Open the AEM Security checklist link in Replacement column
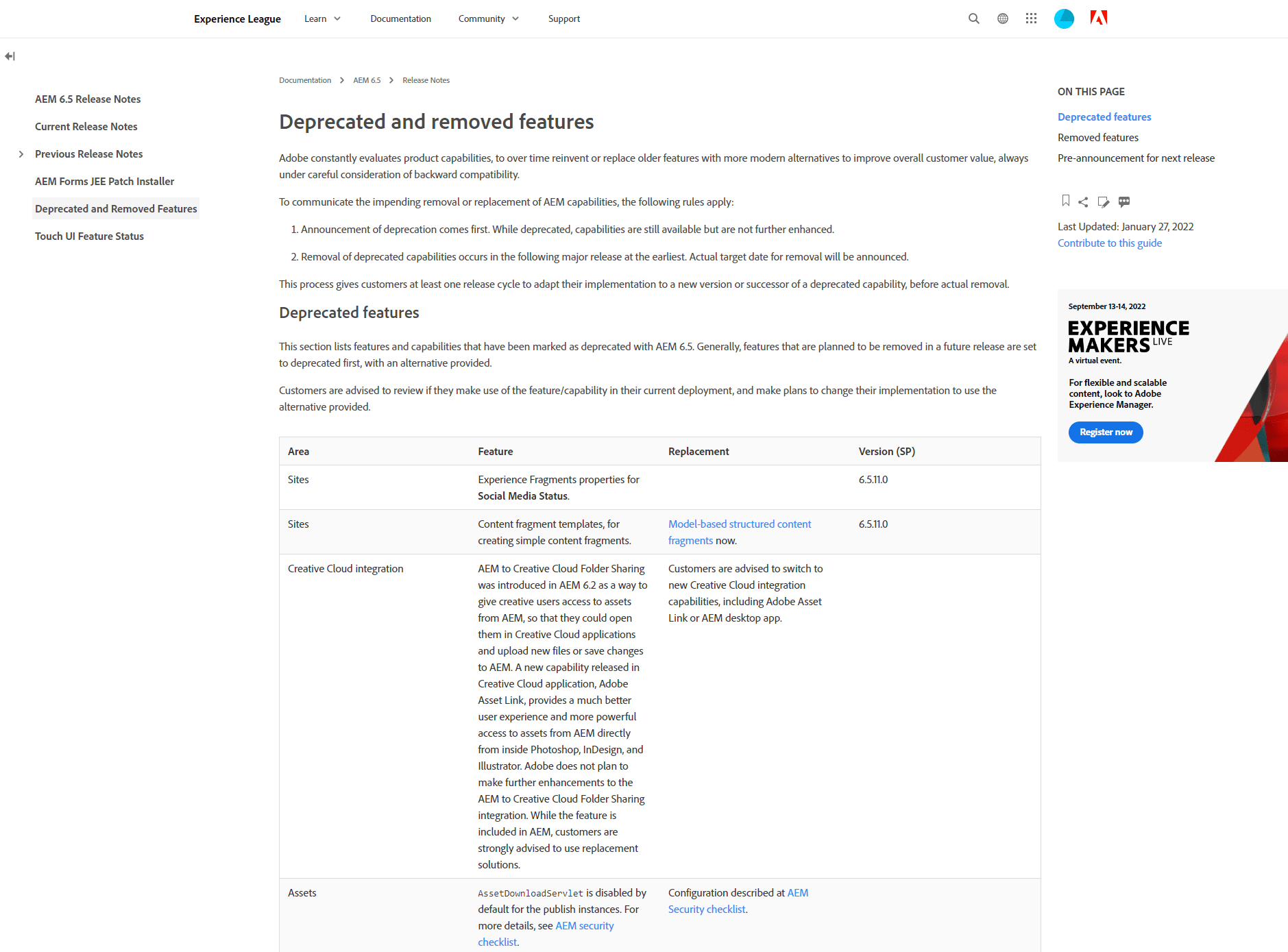Screen dimensions: 1288x952 point(738,901)
